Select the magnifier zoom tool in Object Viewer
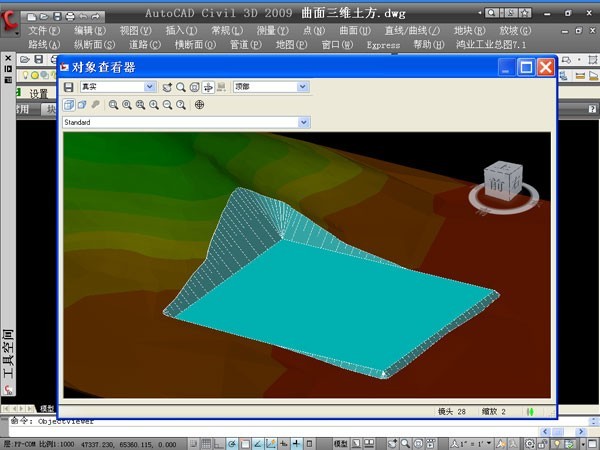 click(181, 87)
